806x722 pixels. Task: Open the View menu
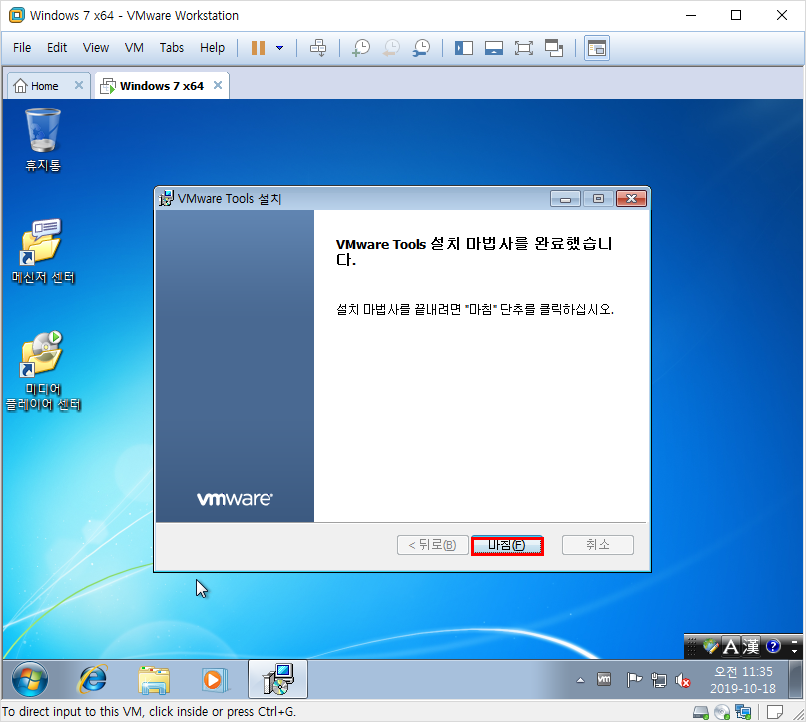(x=96, y=48)
